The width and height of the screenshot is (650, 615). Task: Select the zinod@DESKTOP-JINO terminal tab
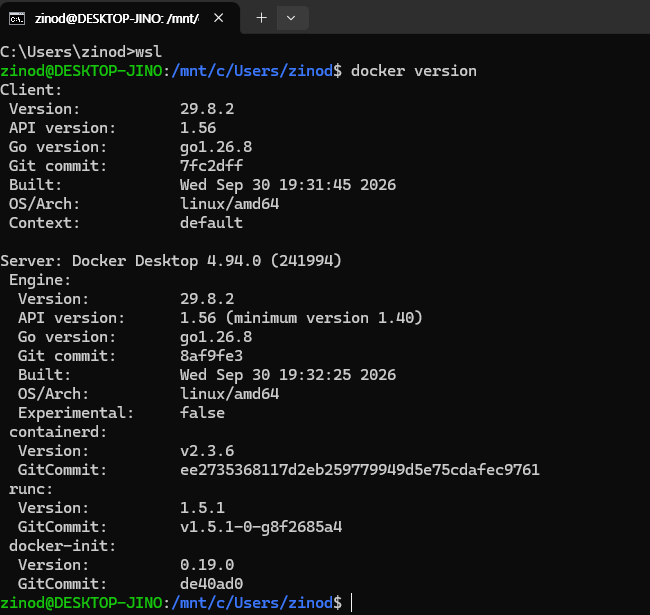click(120, 18)
